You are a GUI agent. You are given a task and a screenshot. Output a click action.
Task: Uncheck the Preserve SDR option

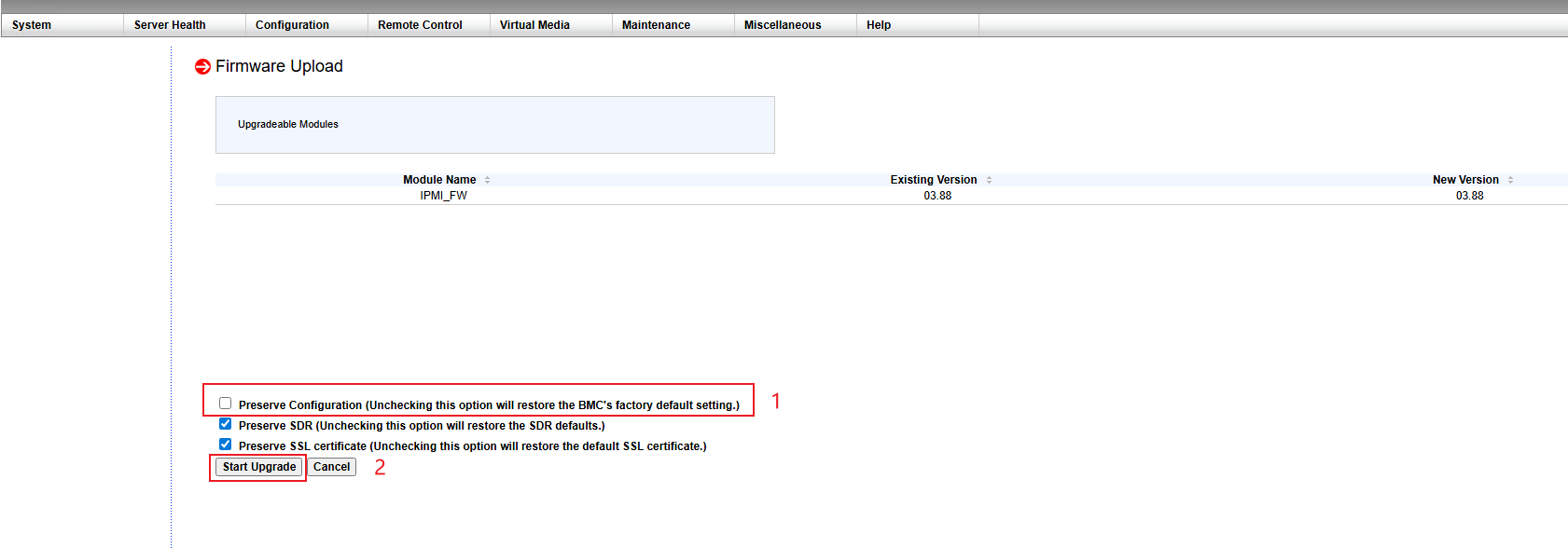tap(226, 424)
